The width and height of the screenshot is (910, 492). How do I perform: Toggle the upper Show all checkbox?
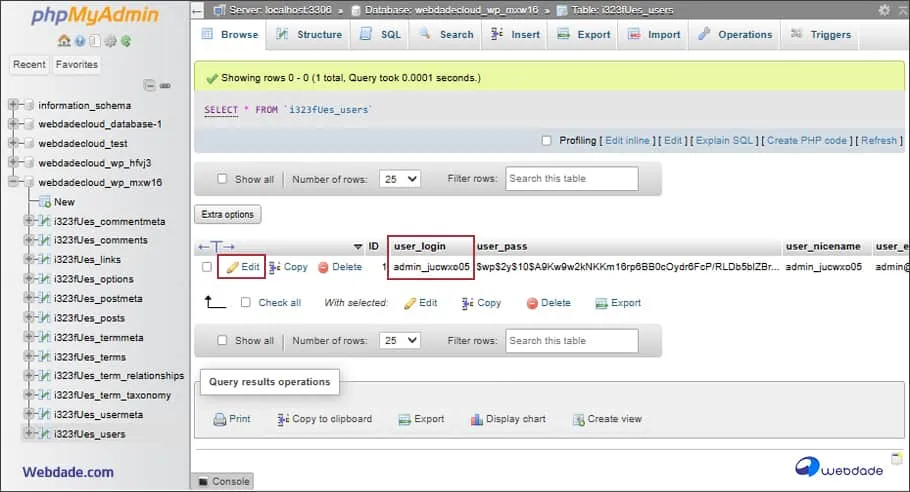pos(222,180)
